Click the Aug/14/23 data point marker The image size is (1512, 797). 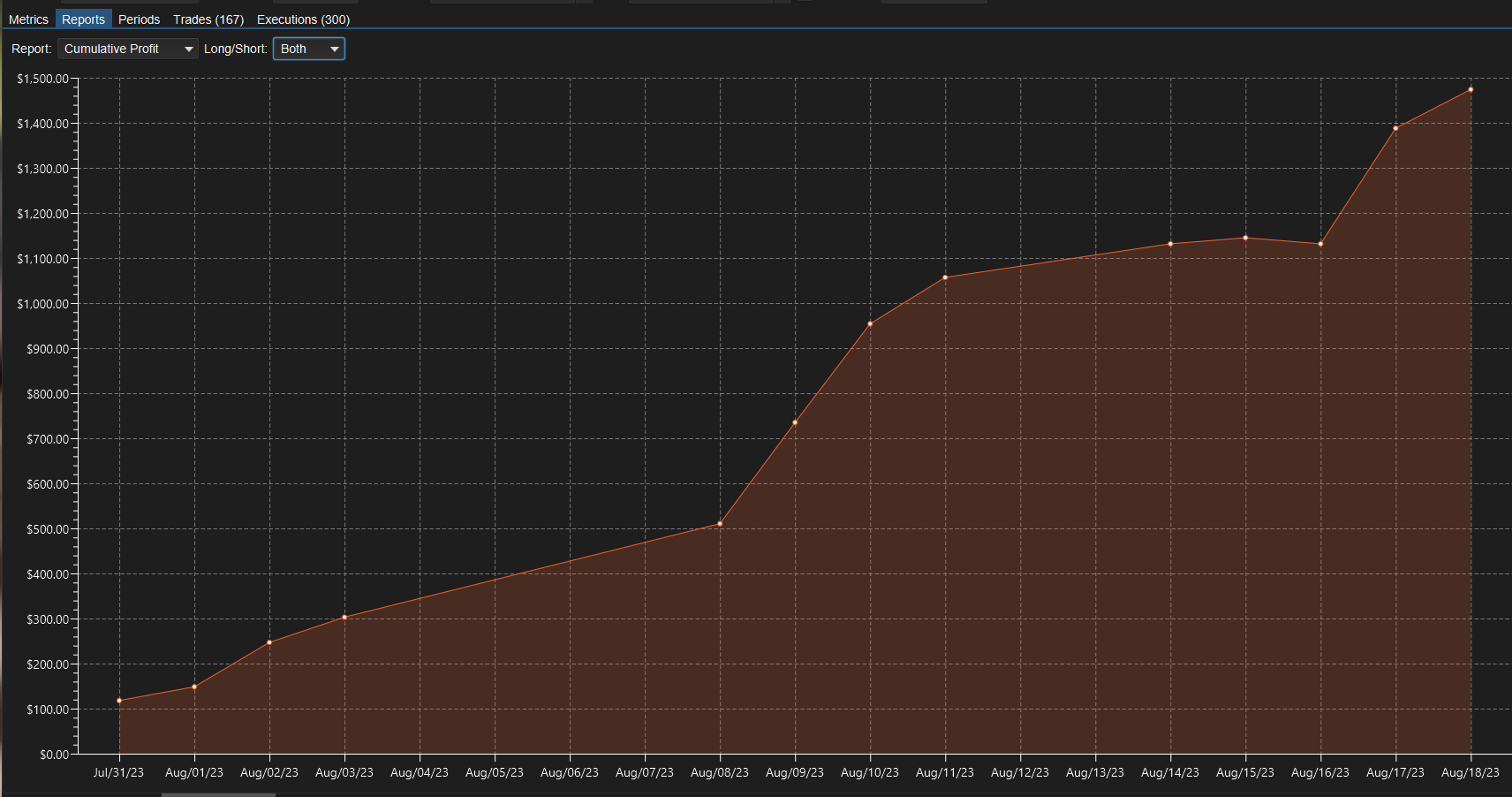click(x=1170, y=244)
